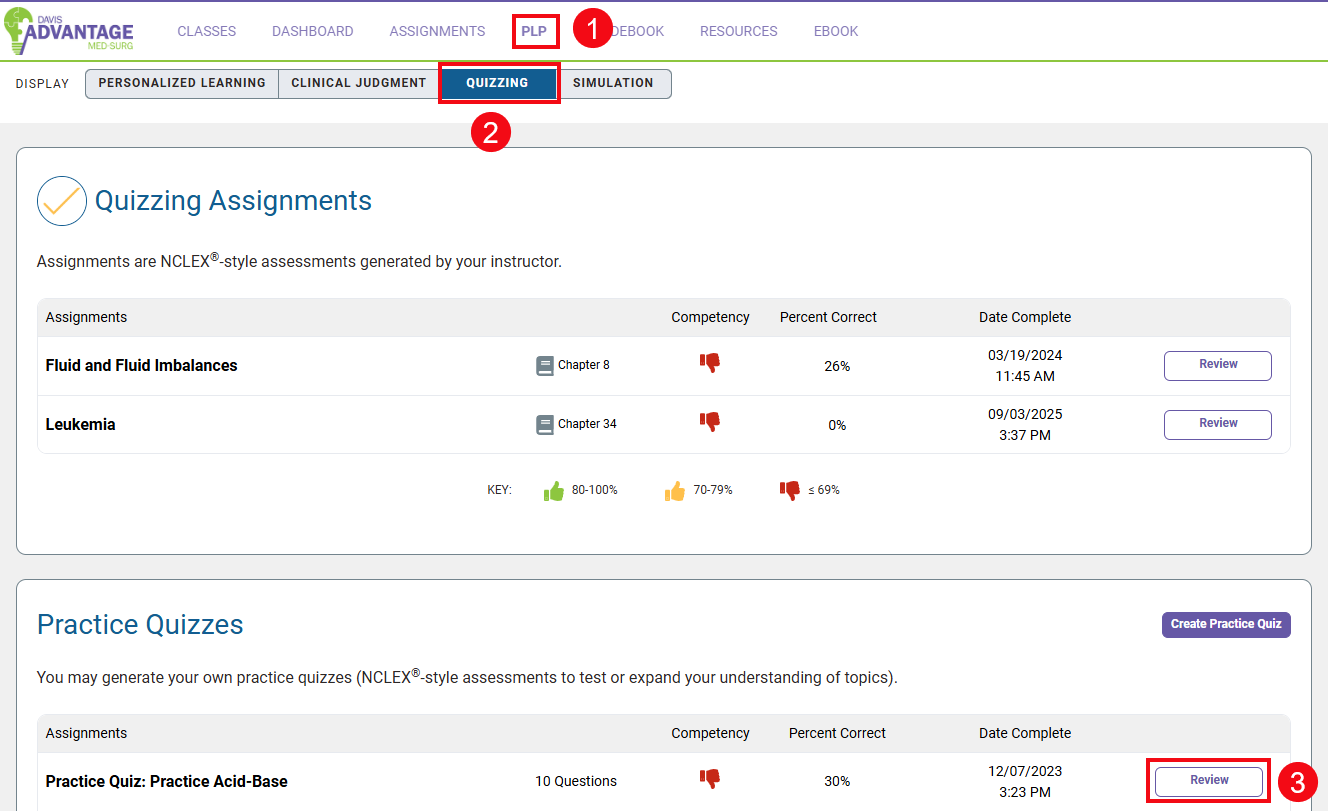This screenshot has width=1328, height=811.
Task: Click the red thumbs-down key icon
Action: tap(790, 491)
